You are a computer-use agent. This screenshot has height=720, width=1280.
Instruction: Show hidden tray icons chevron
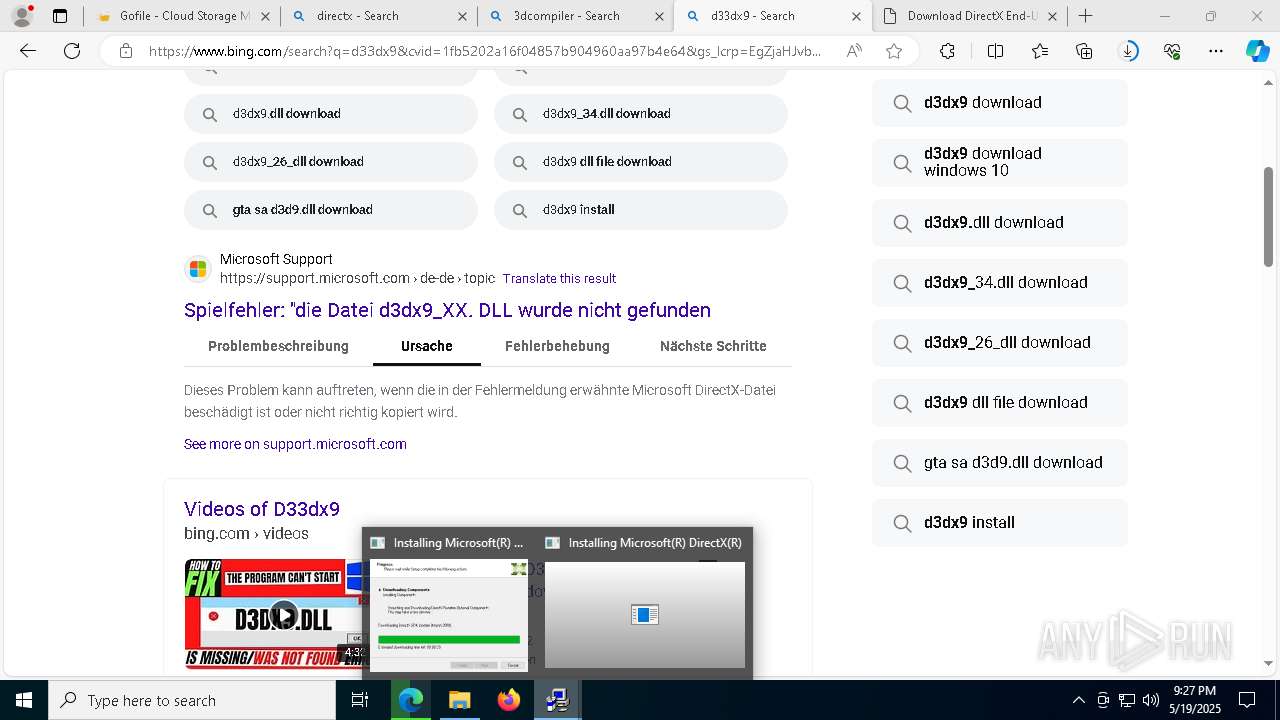pyautogui.click(x=1078, y=700)
